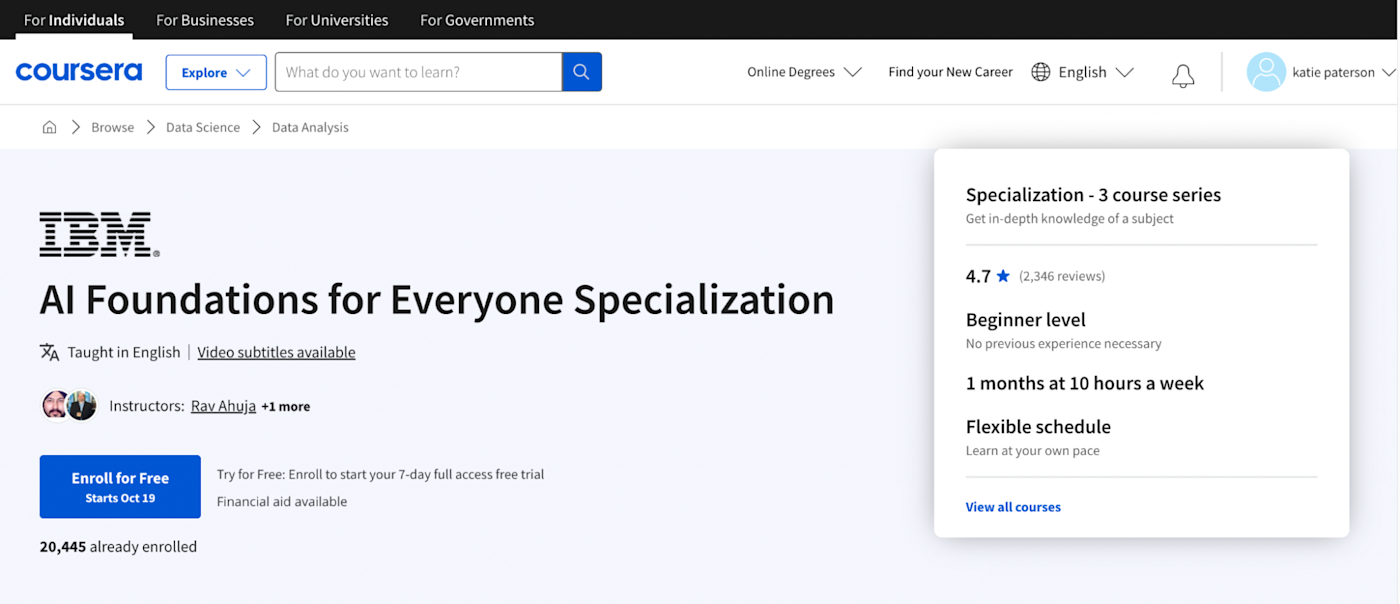Viewport: 1400px width, 604px height.
Task: Click the Data Science breadcrumb
Action: [203, 127]
